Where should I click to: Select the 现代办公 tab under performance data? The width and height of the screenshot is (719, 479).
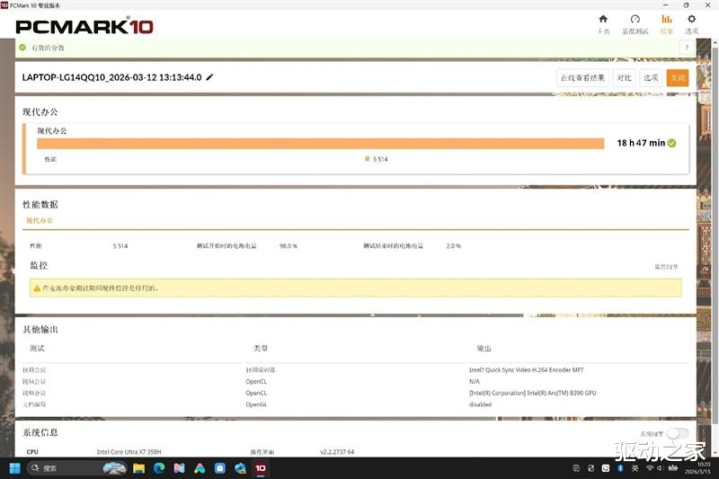pyautogui.click(x=39, y=220)
